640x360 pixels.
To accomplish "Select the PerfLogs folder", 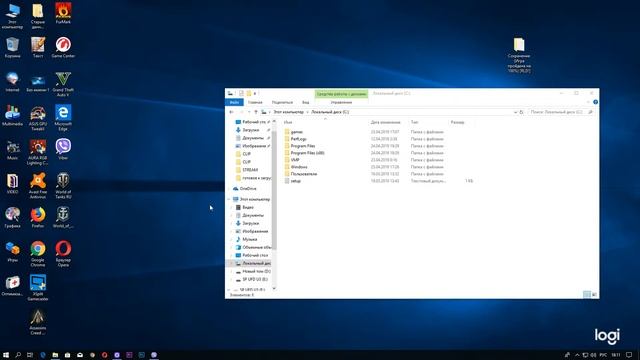I will click(298, 139).
